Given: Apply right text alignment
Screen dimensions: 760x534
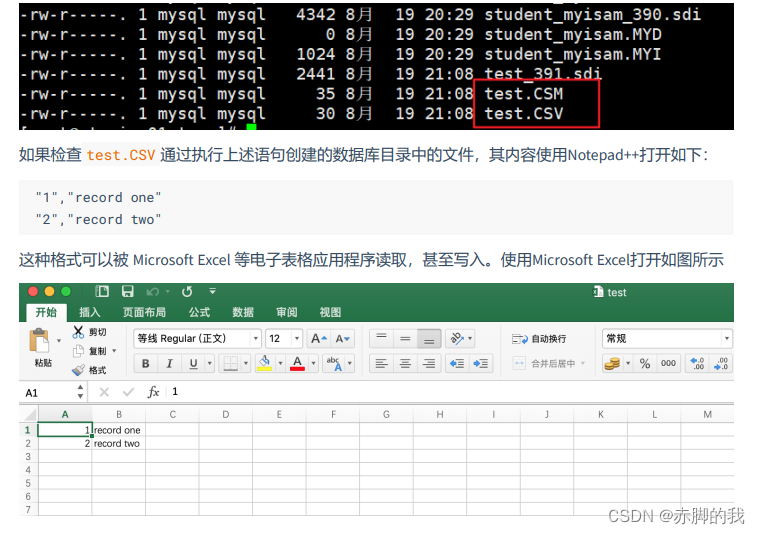Looking at the screenshot, I should coord(429,363).
